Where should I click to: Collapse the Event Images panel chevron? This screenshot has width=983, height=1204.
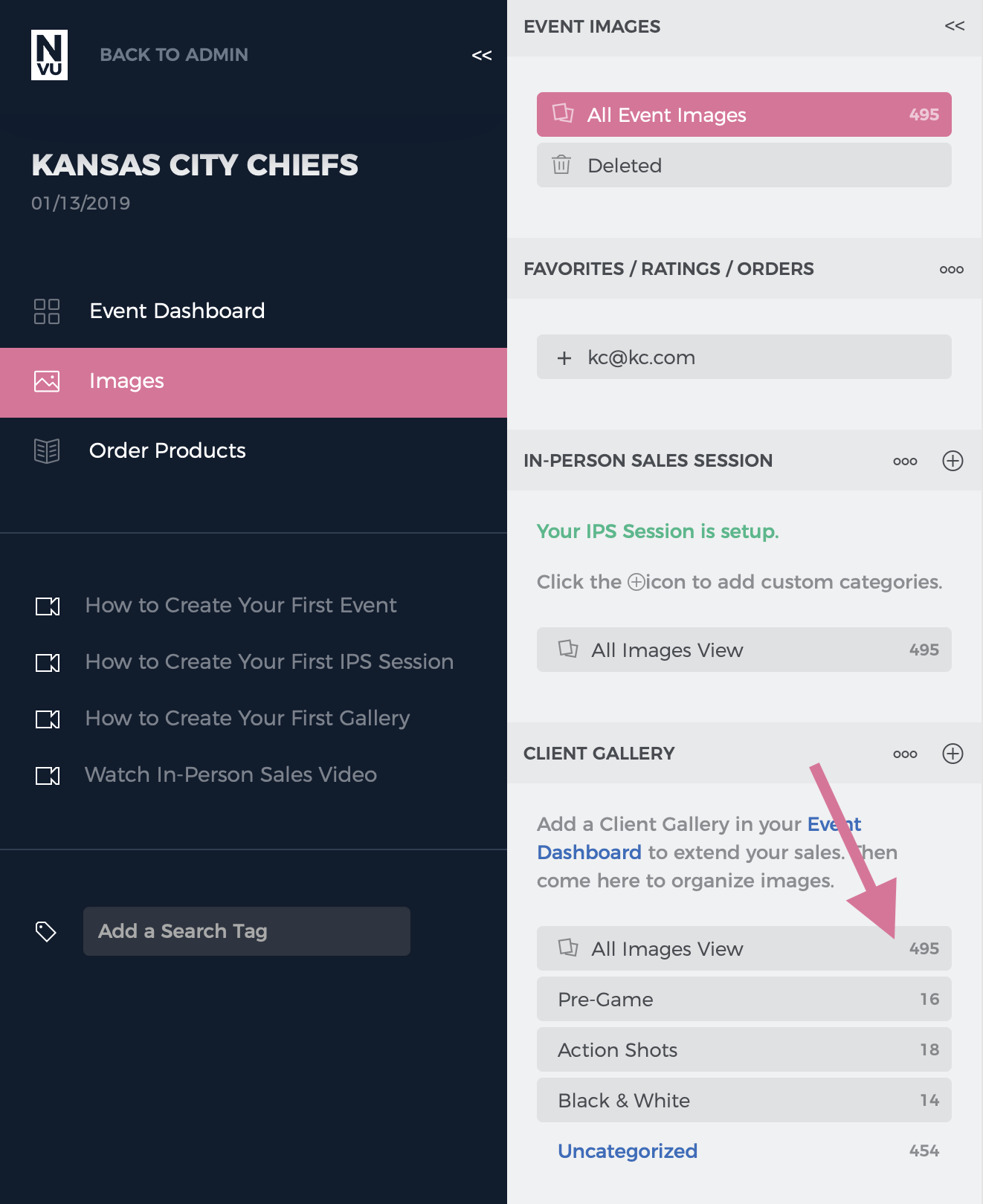(x=955, y=26)
